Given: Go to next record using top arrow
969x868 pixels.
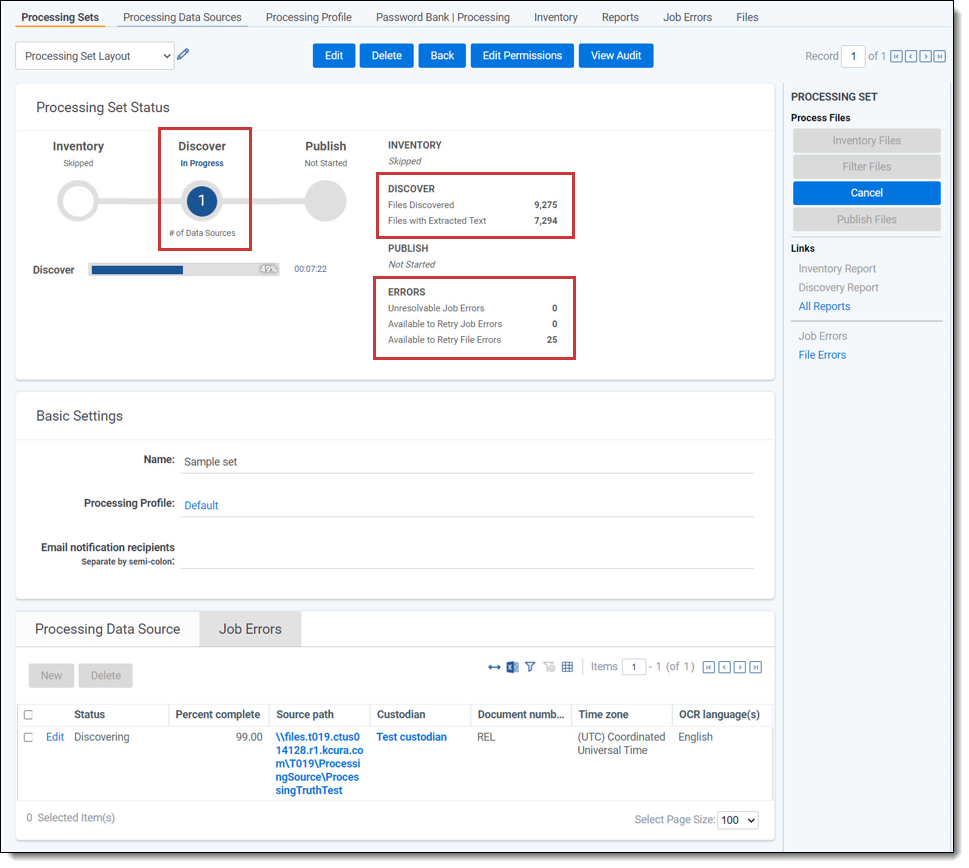Looking at the screenshot, I should (926, 56).
